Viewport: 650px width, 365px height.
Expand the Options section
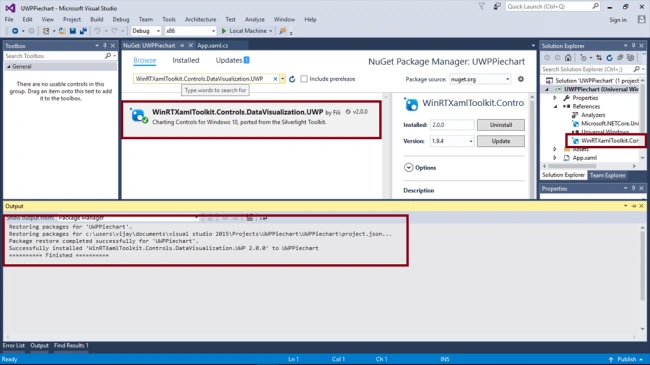(x=408, y=167)
